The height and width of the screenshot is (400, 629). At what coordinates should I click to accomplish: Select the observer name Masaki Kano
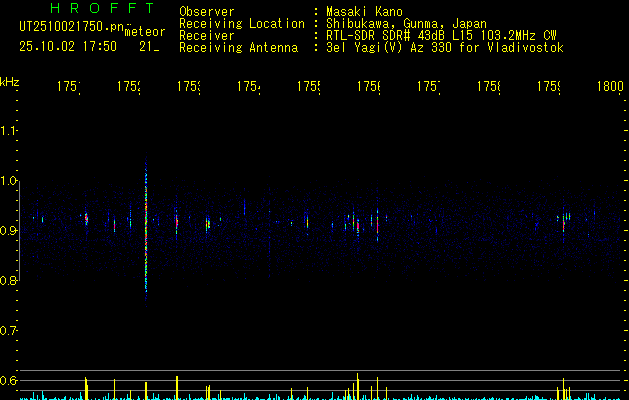click(x=364, y=12)
